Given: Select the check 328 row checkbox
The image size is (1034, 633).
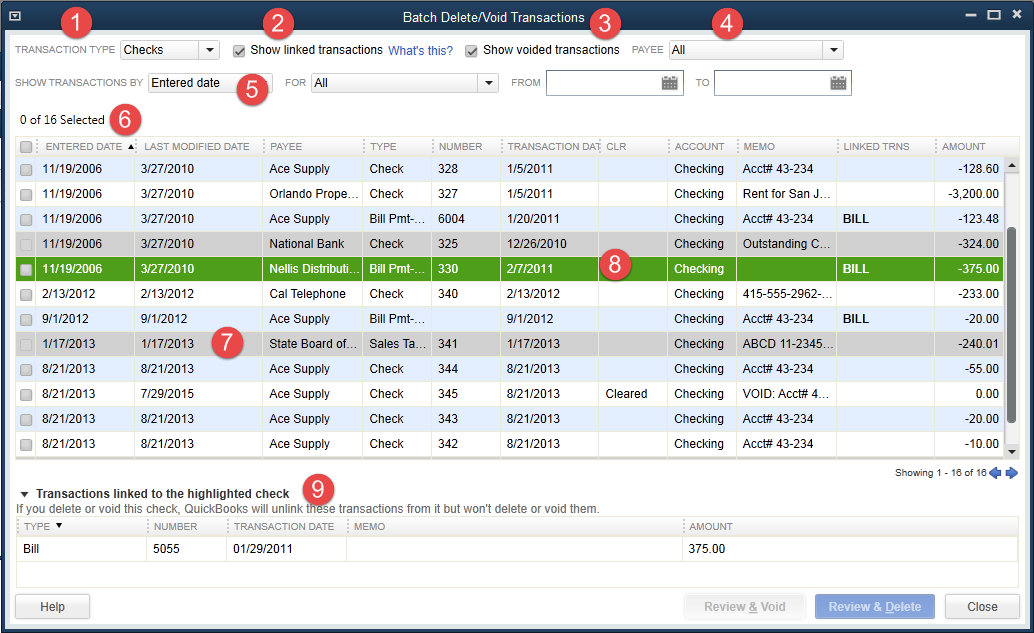Looking at the screenshot, I should pos(26,169).
